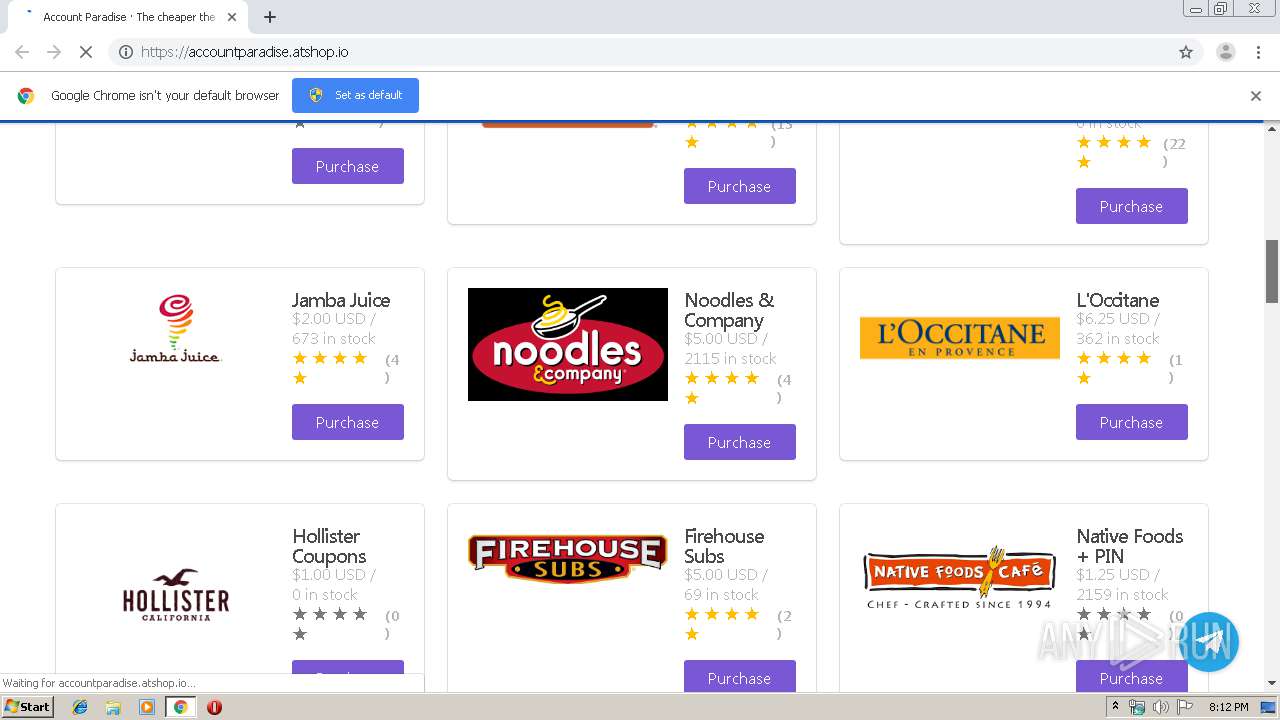
Task: Close the Account Paradise tab
Action: (231, 17)
